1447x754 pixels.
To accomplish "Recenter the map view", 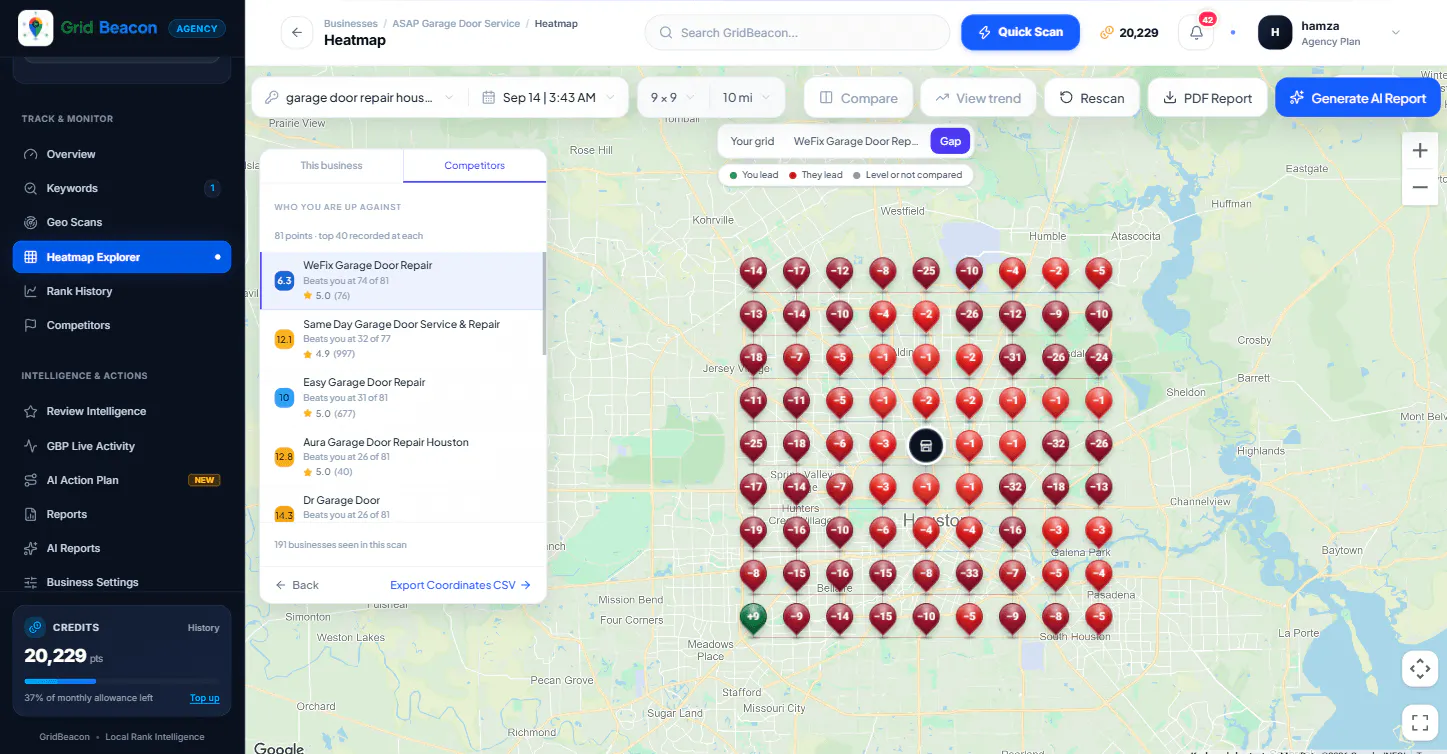I will click(1420, 669).
